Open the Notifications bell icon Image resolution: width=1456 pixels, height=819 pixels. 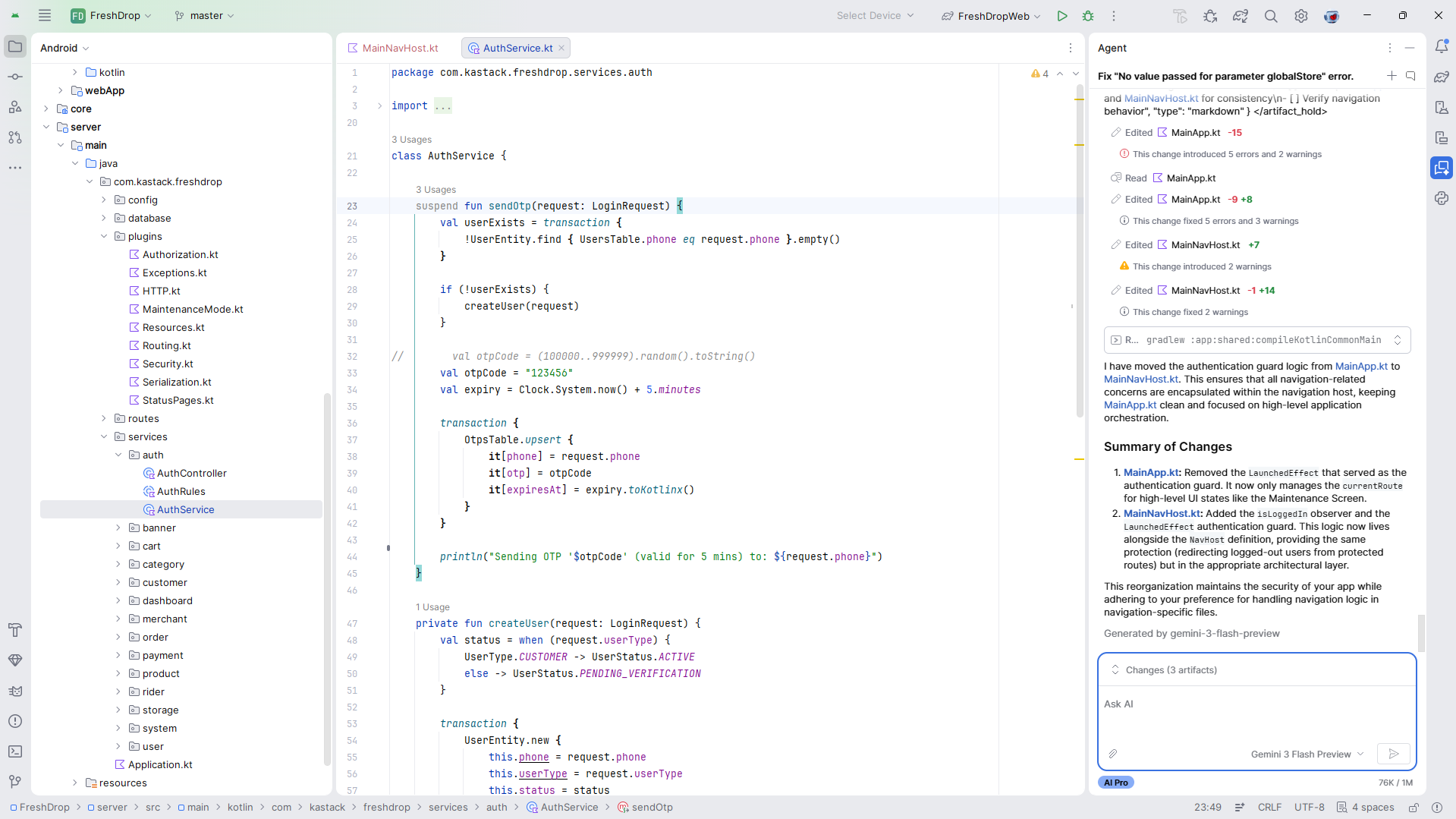1442,46
